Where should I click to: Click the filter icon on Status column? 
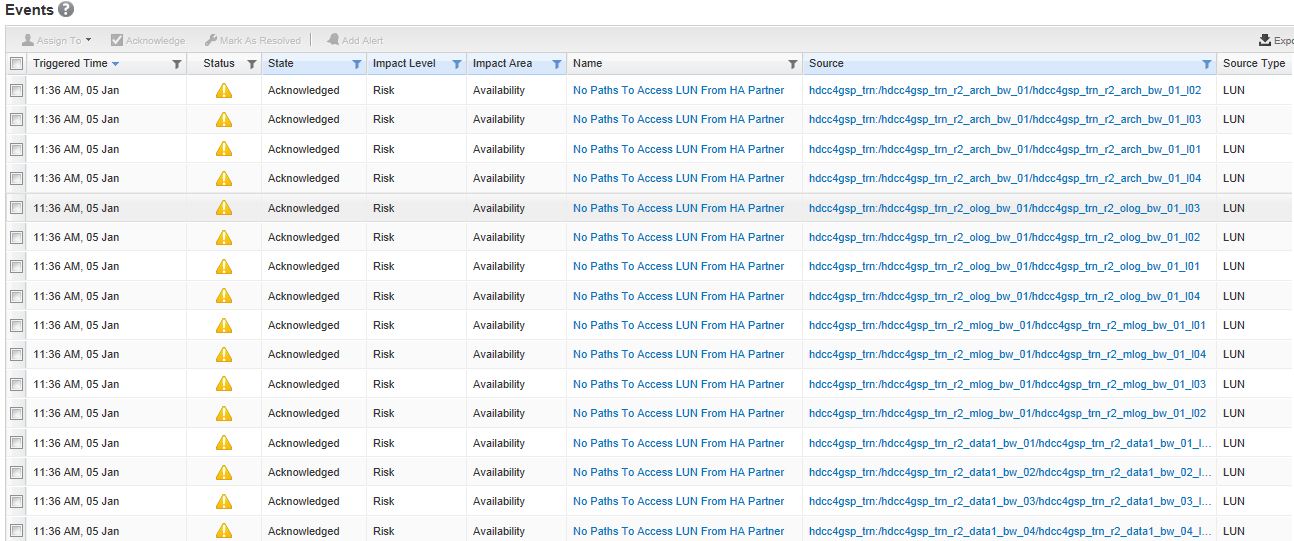coord(252,64)
